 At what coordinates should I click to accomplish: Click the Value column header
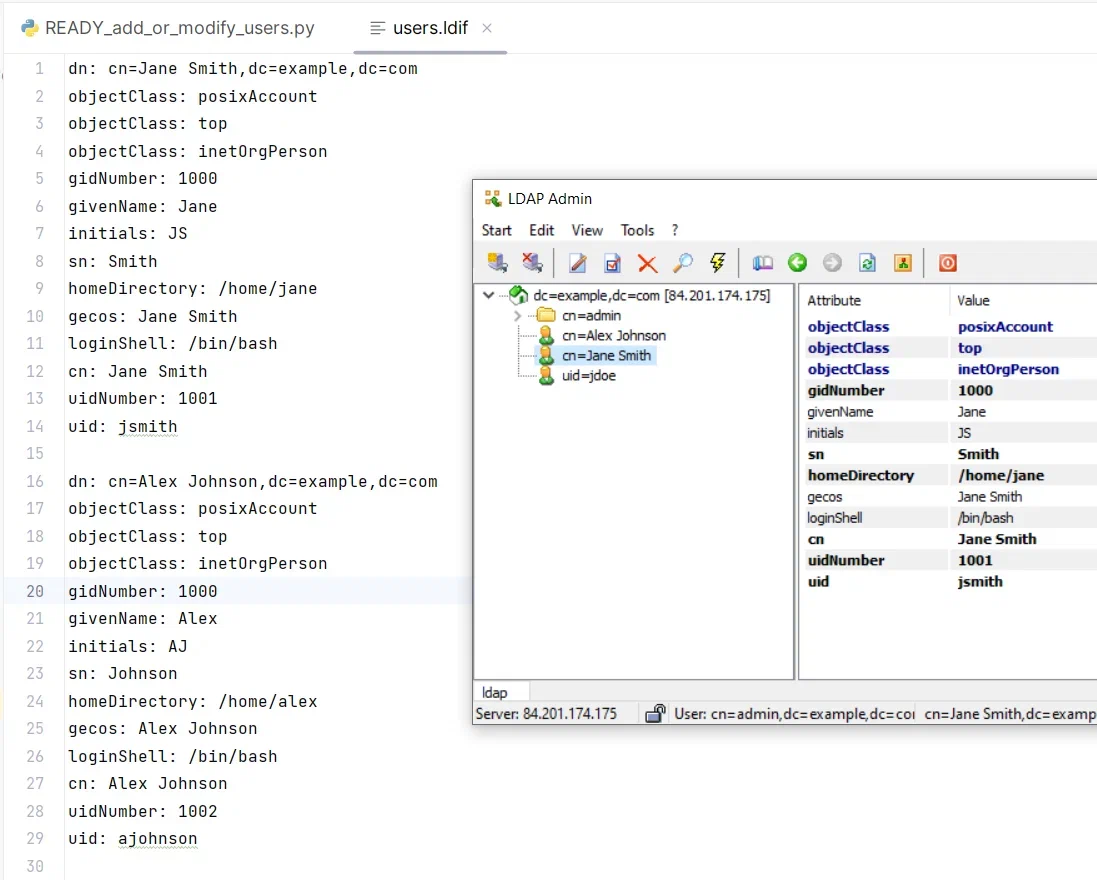(x=973, y=300)
